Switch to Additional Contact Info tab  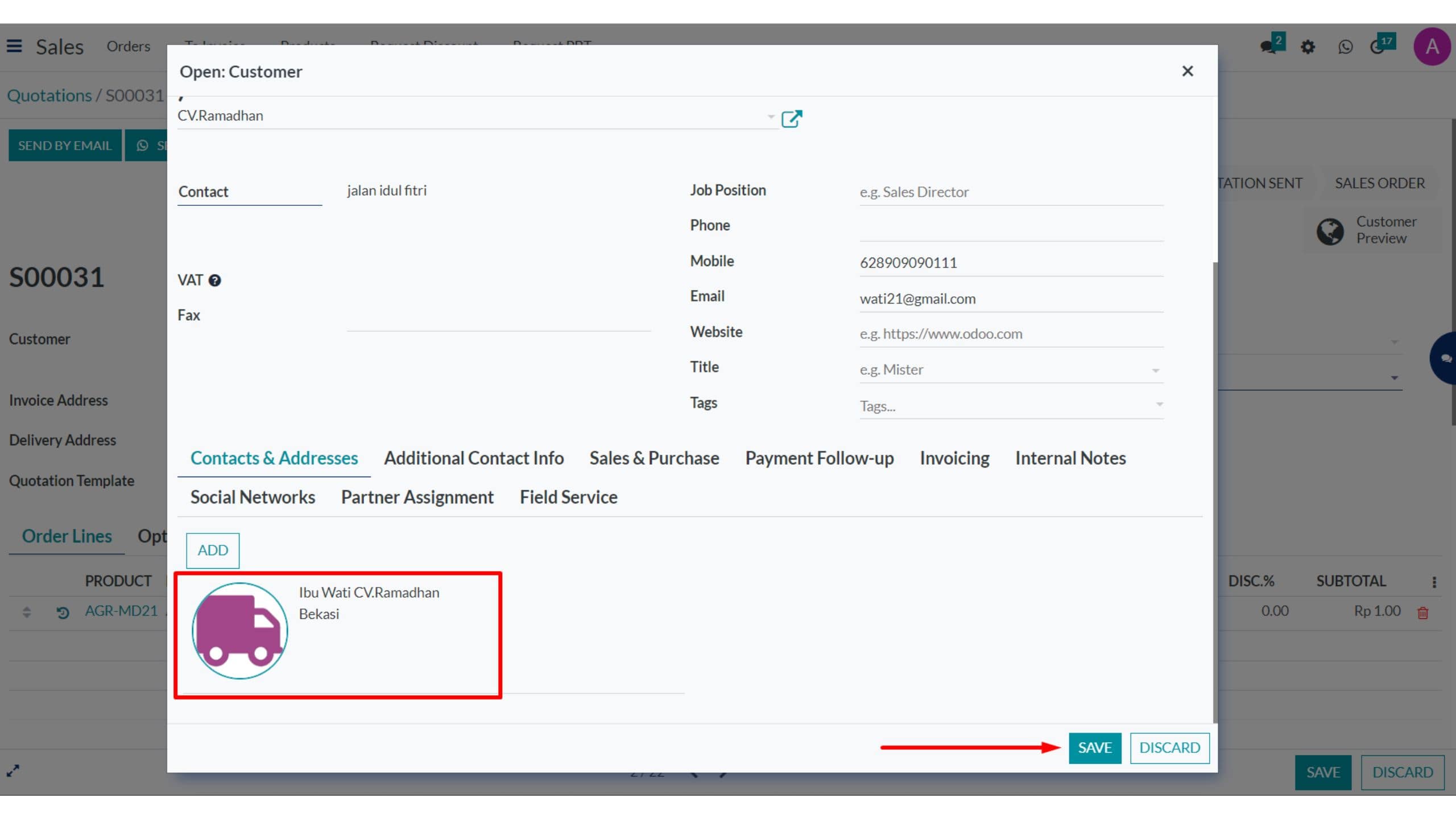tap(473, 458)
